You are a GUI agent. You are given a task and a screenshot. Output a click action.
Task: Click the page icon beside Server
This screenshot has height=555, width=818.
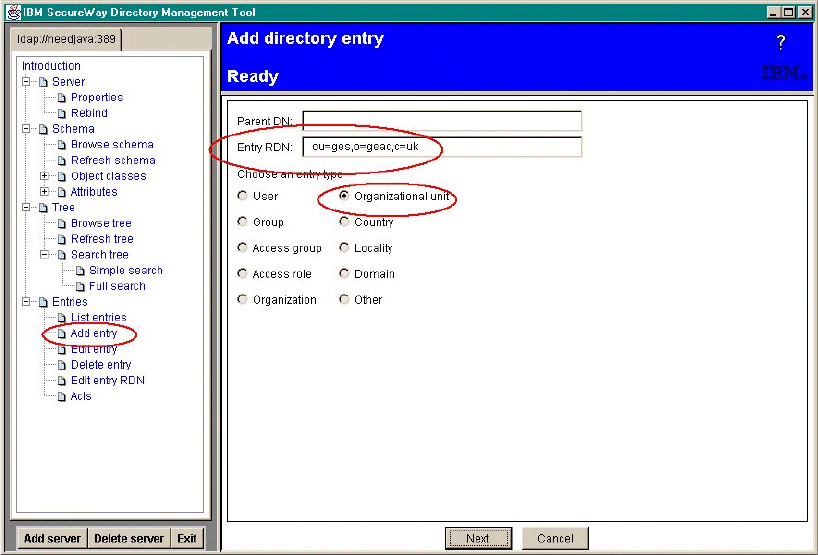click(43, 82)
